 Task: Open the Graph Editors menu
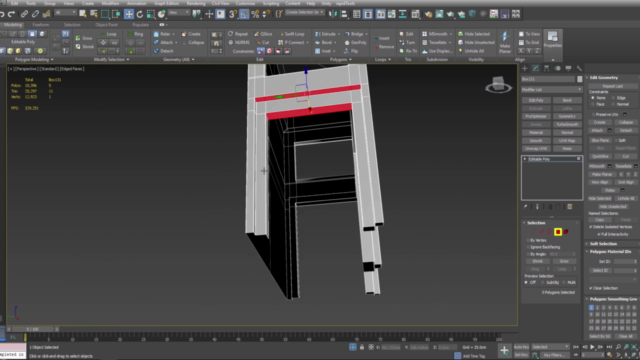167,3
